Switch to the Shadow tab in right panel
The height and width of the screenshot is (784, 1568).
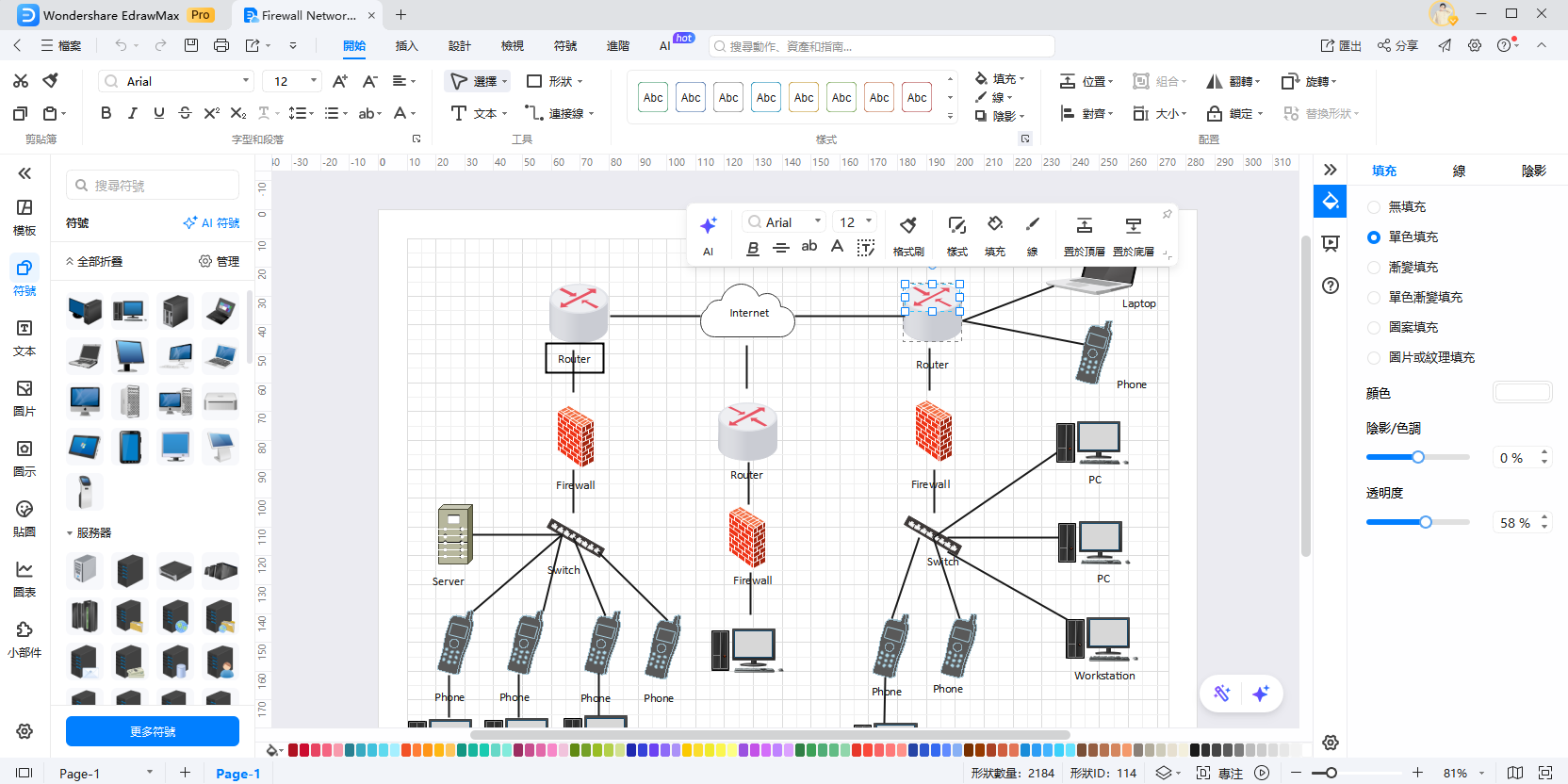point(1533,171)
